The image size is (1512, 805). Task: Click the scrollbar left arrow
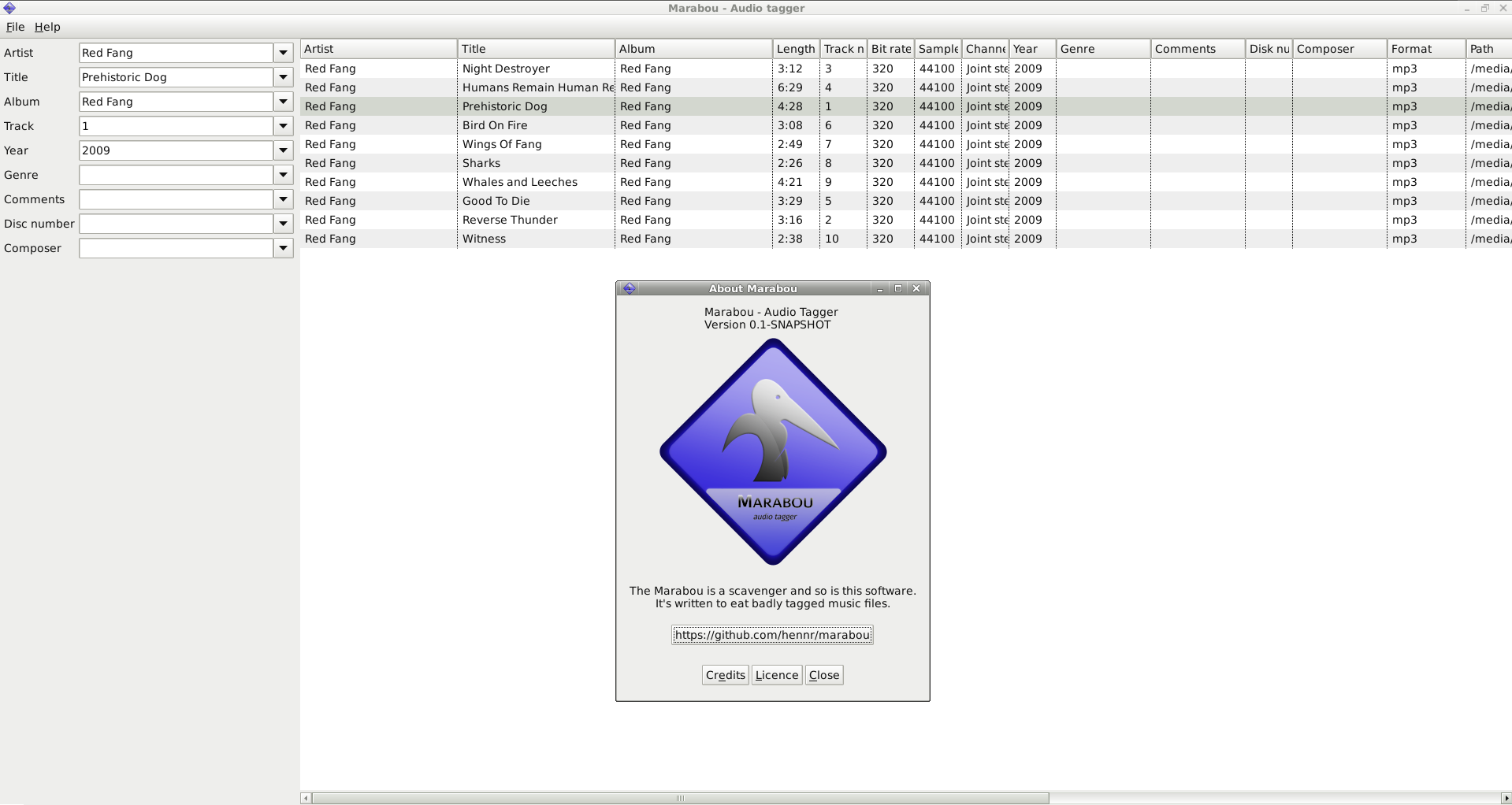pyautogui.click(x=306, y=799)
